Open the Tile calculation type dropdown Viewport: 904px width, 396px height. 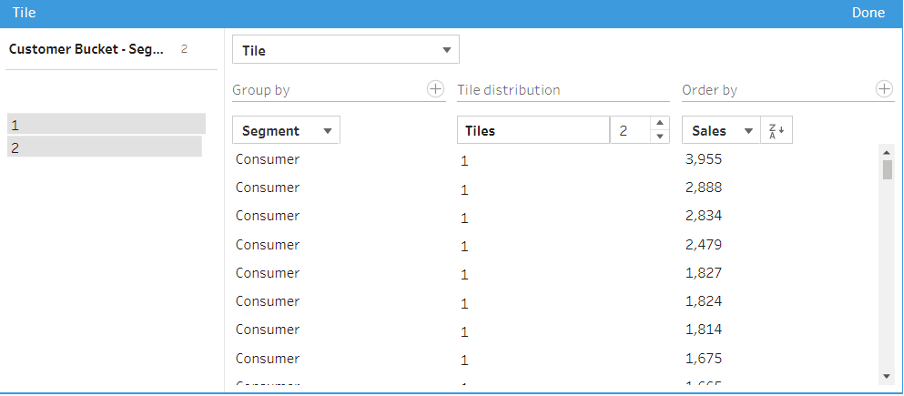(345, 50)
